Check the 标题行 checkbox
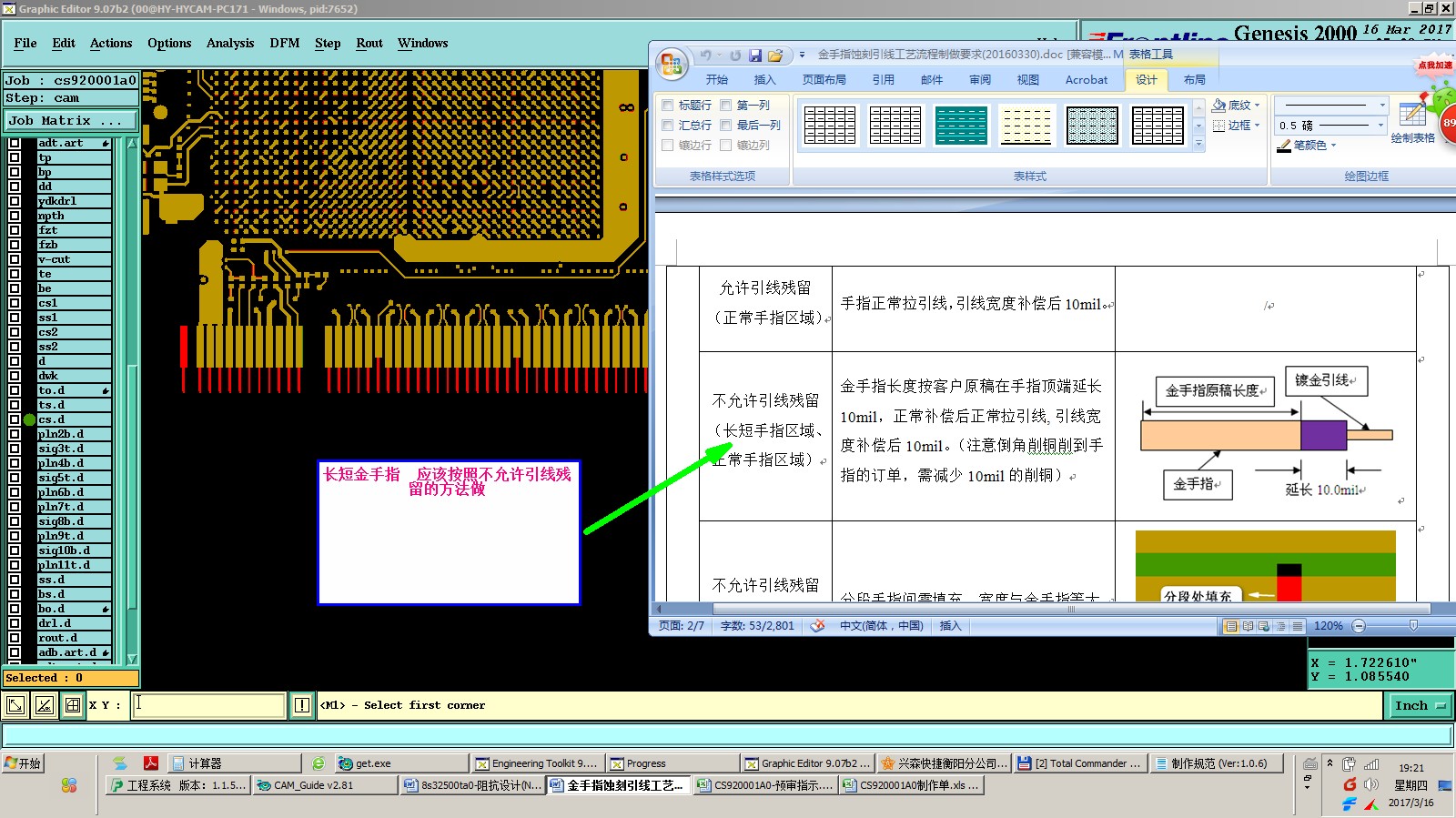Screen dimensions: 1456x818 (x=668, y=106)
